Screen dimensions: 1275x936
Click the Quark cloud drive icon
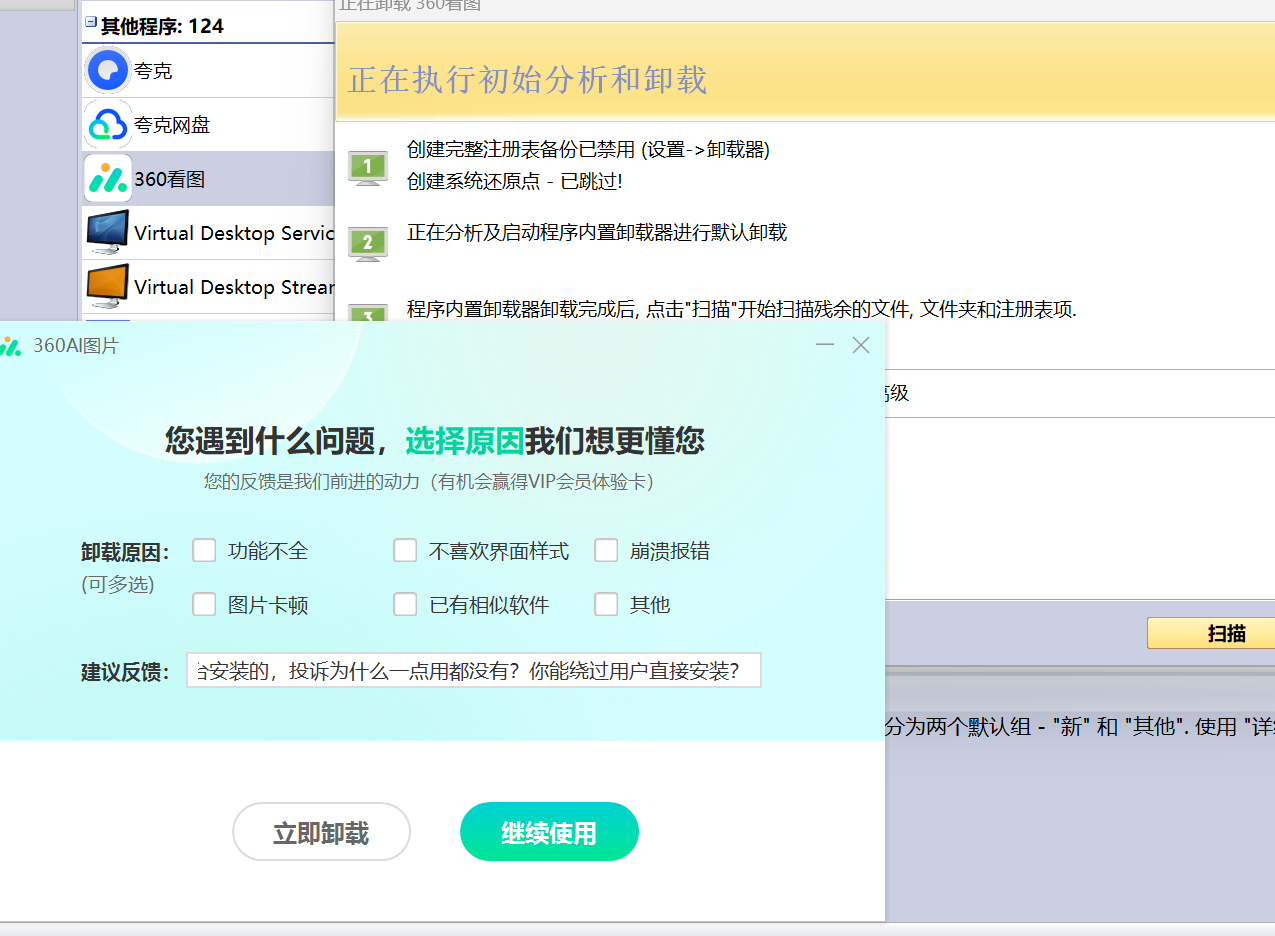click(108, 125)
